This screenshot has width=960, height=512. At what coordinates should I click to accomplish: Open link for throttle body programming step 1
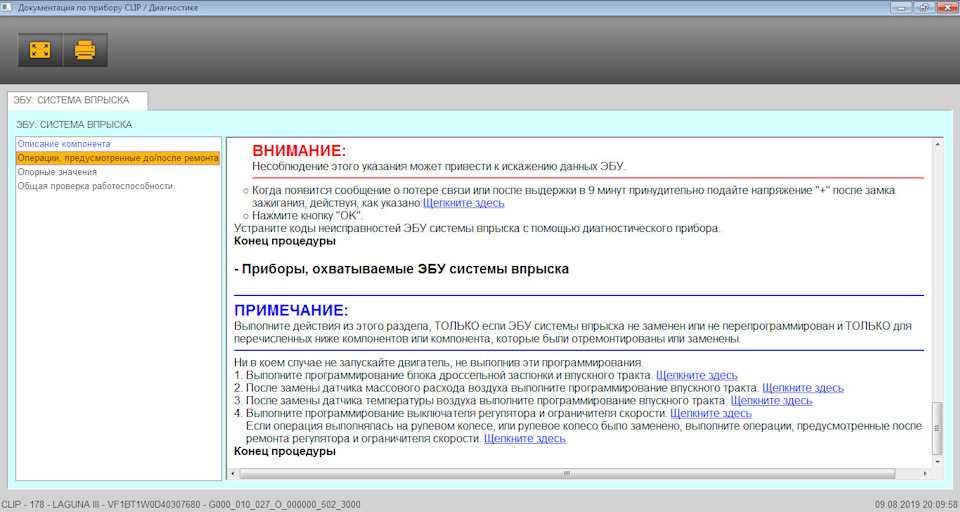point(696,375)
